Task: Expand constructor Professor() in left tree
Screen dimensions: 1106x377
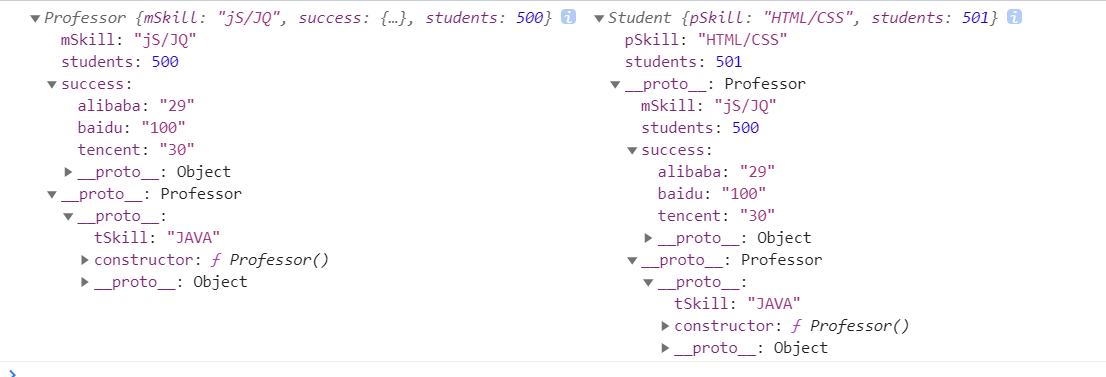Action: (85, 260)
